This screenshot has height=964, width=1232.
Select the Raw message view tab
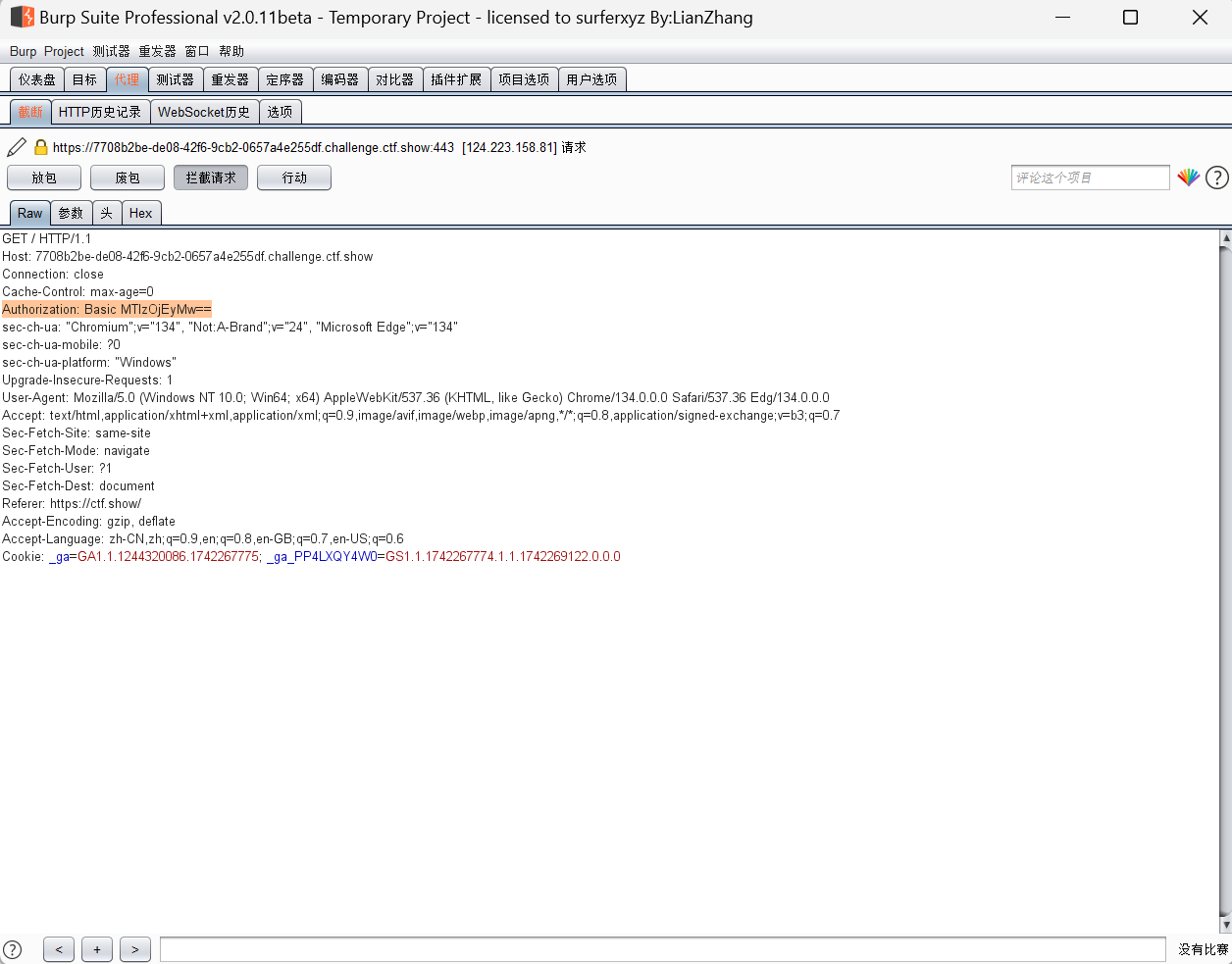(29, 213)
